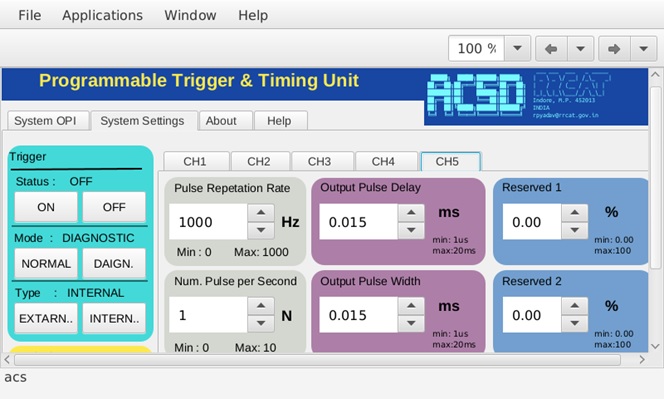The height and width of the screenshot is (399, 664).
Task: Switch to the System OPI tab
Action: tap(48, 121)
